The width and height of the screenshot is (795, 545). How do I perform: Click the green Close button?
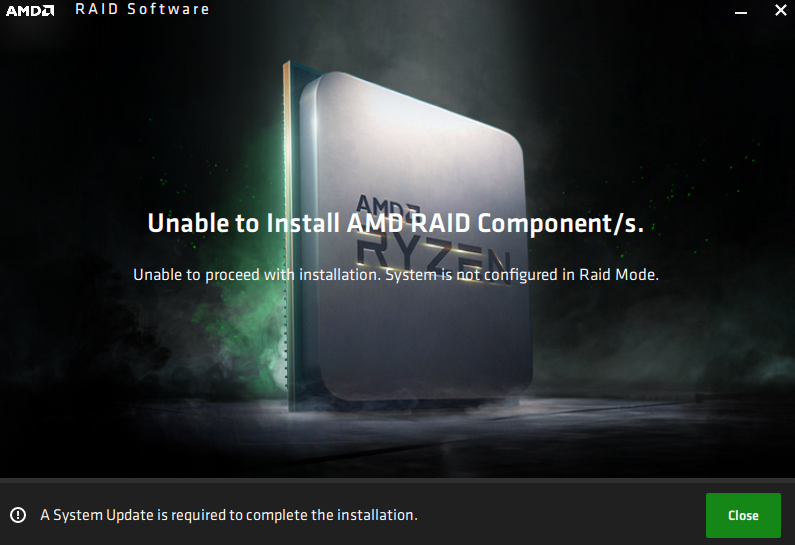pos(743,515)
